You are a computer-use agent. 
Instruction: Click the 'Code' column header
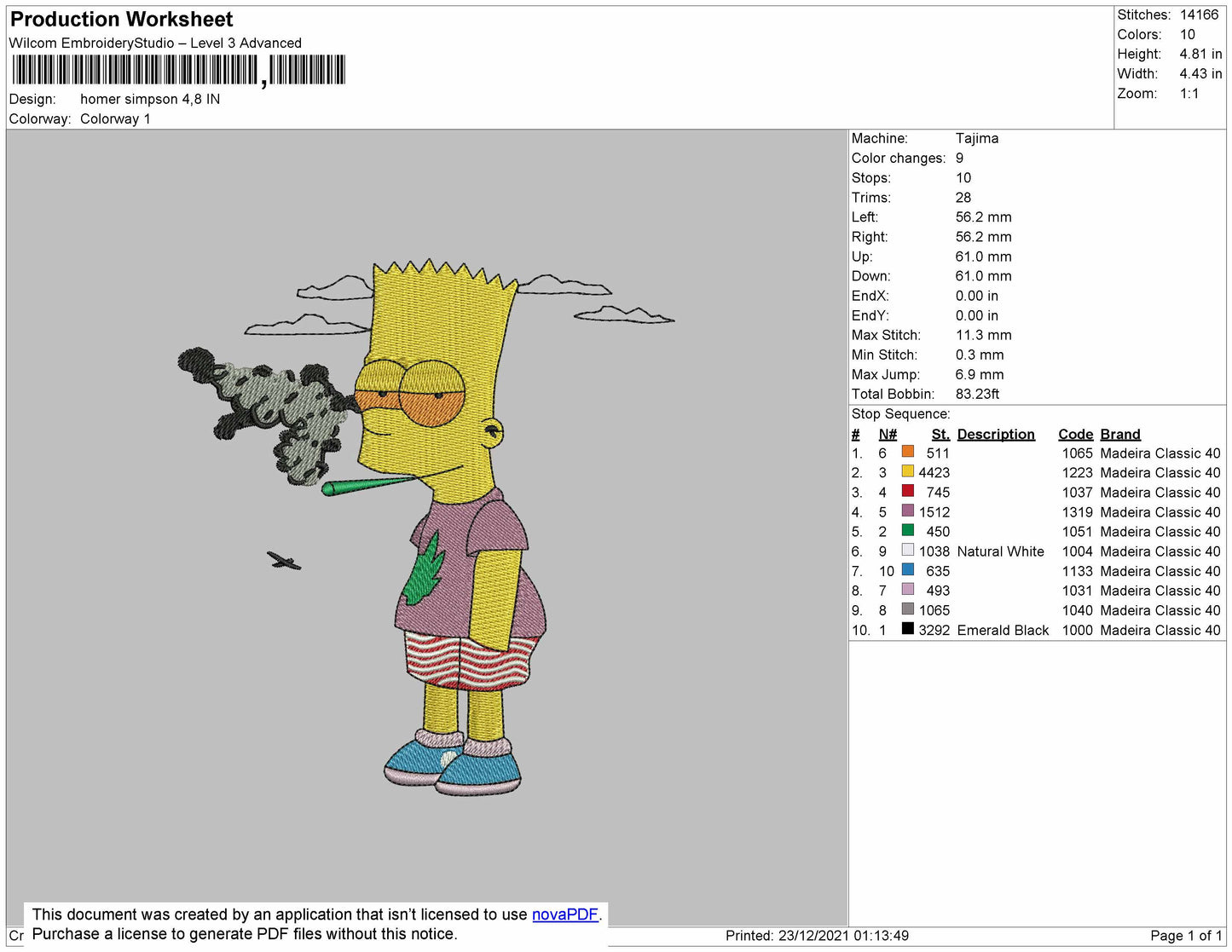tap(1075, 434)
